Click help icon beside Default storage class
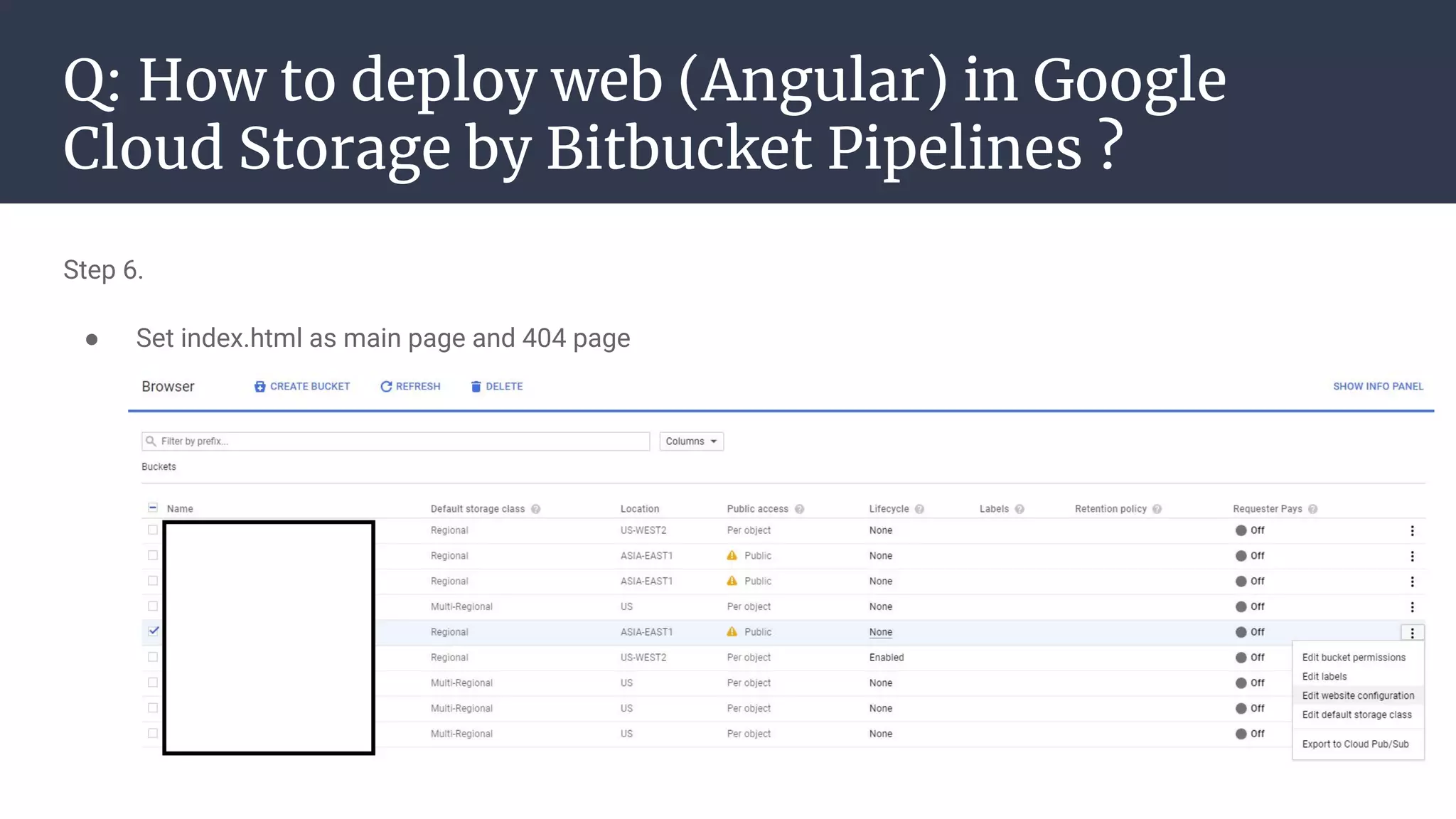The height and width of the screenshot is (819, 1456). click(x=536, y=509)
